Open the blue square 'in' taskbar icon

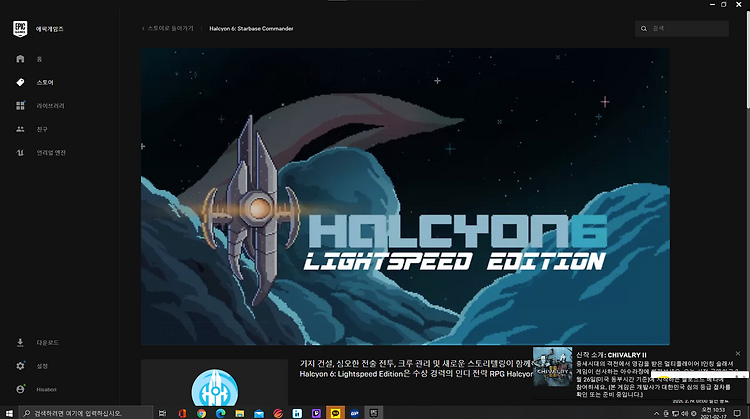click(297, 413)
